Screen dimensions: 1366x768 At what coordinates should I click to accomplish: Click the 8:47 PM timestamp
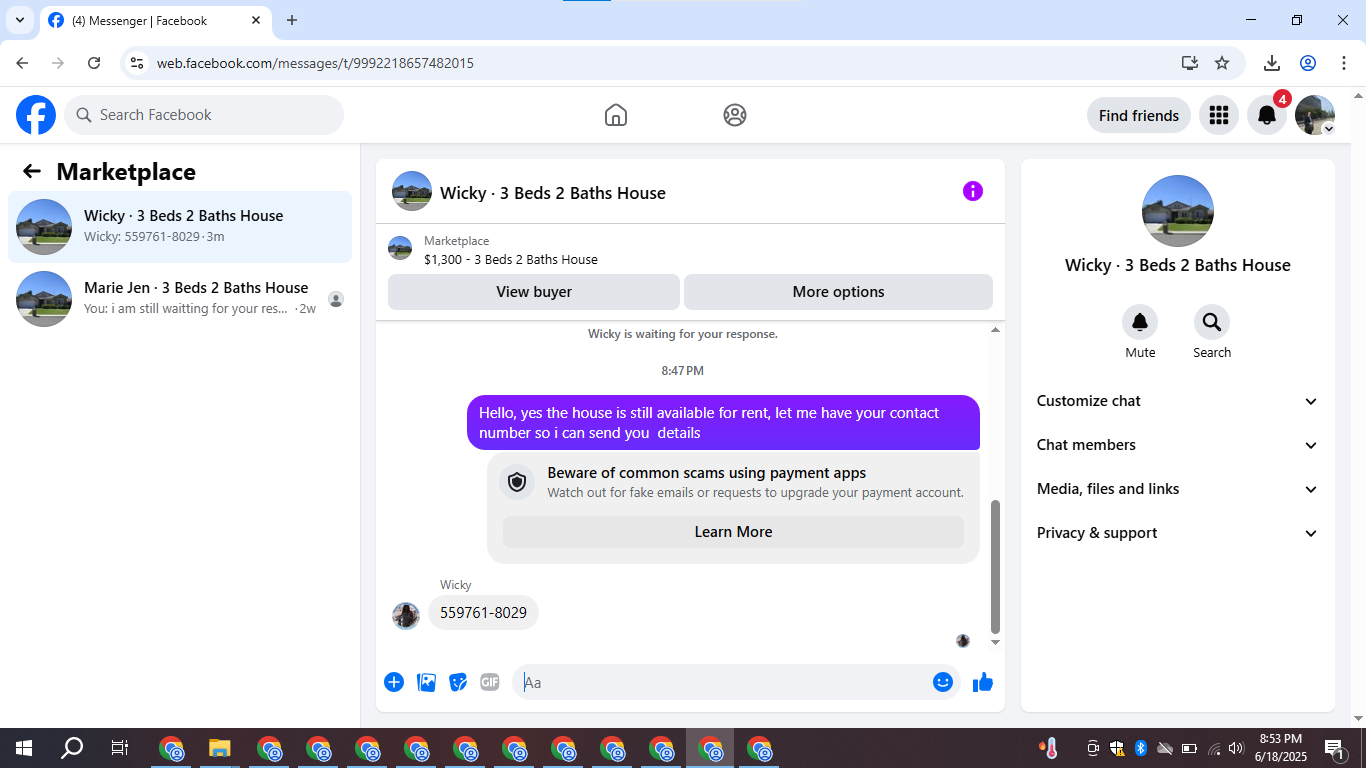pyautogui.click(x=683, y=371)
